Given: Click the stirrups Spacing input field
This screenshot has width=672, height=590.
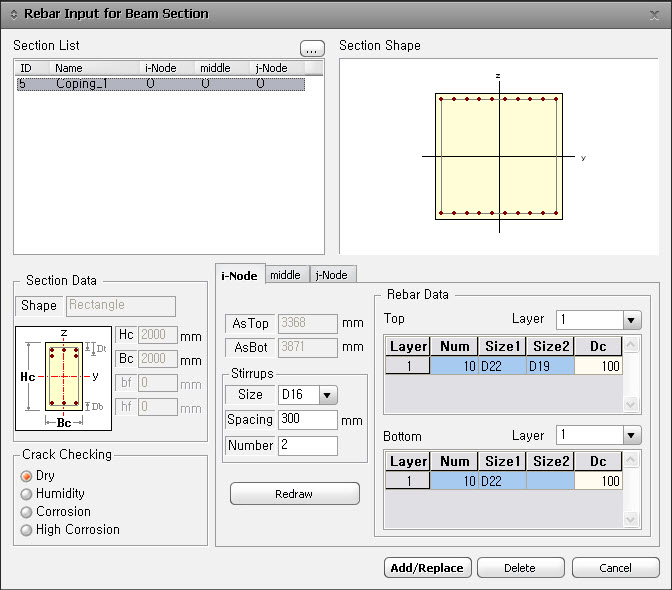Looking at the screenshot, I should tap(307, 420).
